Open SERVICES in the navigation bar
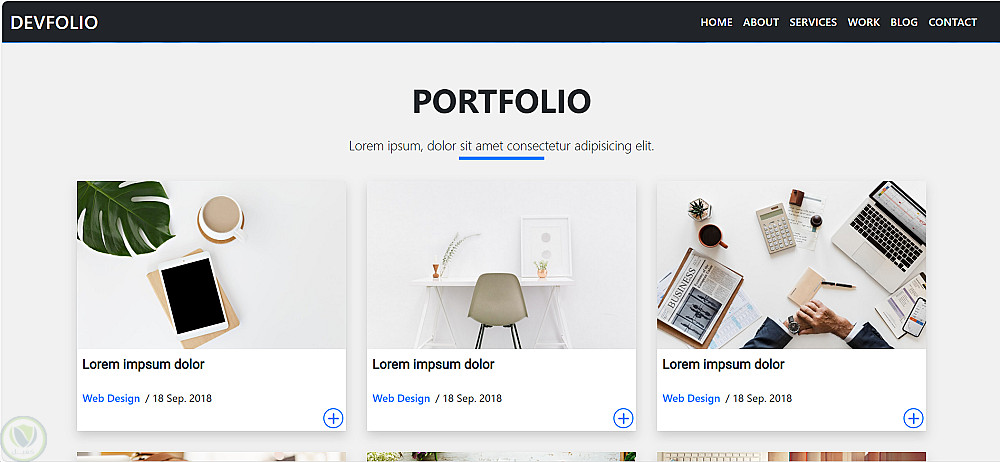 [x=813, y=22]
